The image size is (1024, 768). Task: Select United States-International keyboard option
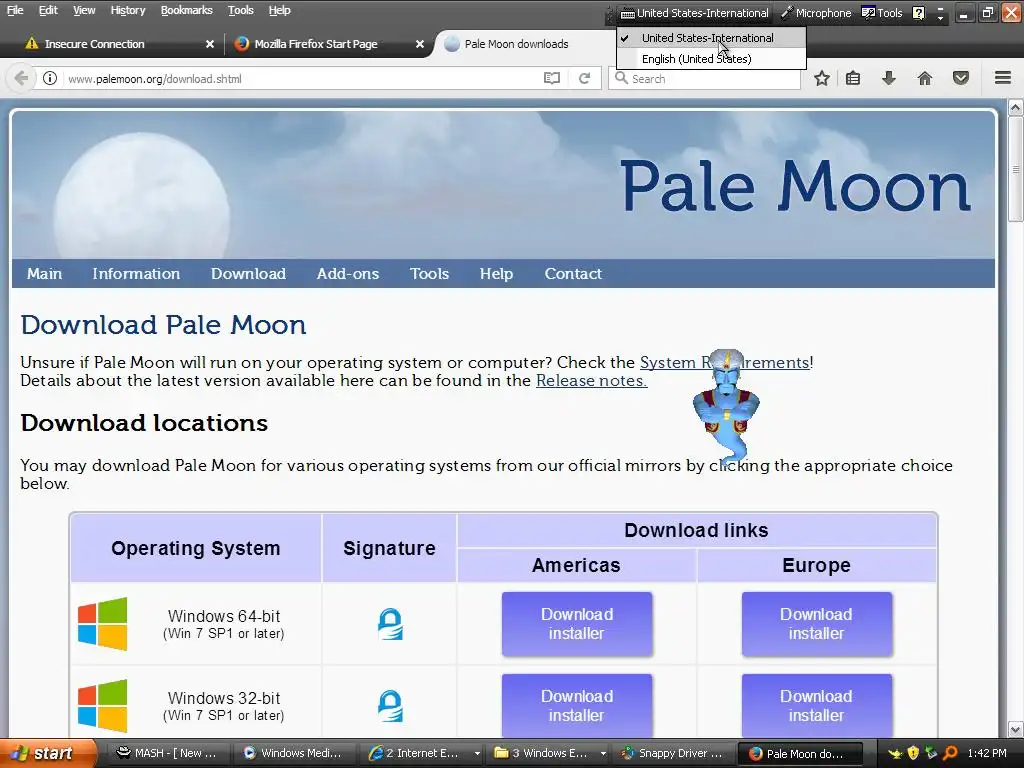point(711,38)
